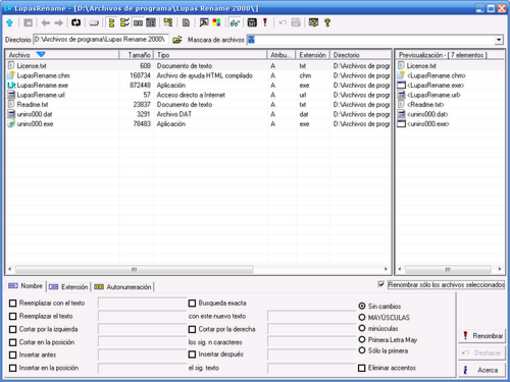Click the Acerca button
Screen dimensions: 510x382
point(483,370)
